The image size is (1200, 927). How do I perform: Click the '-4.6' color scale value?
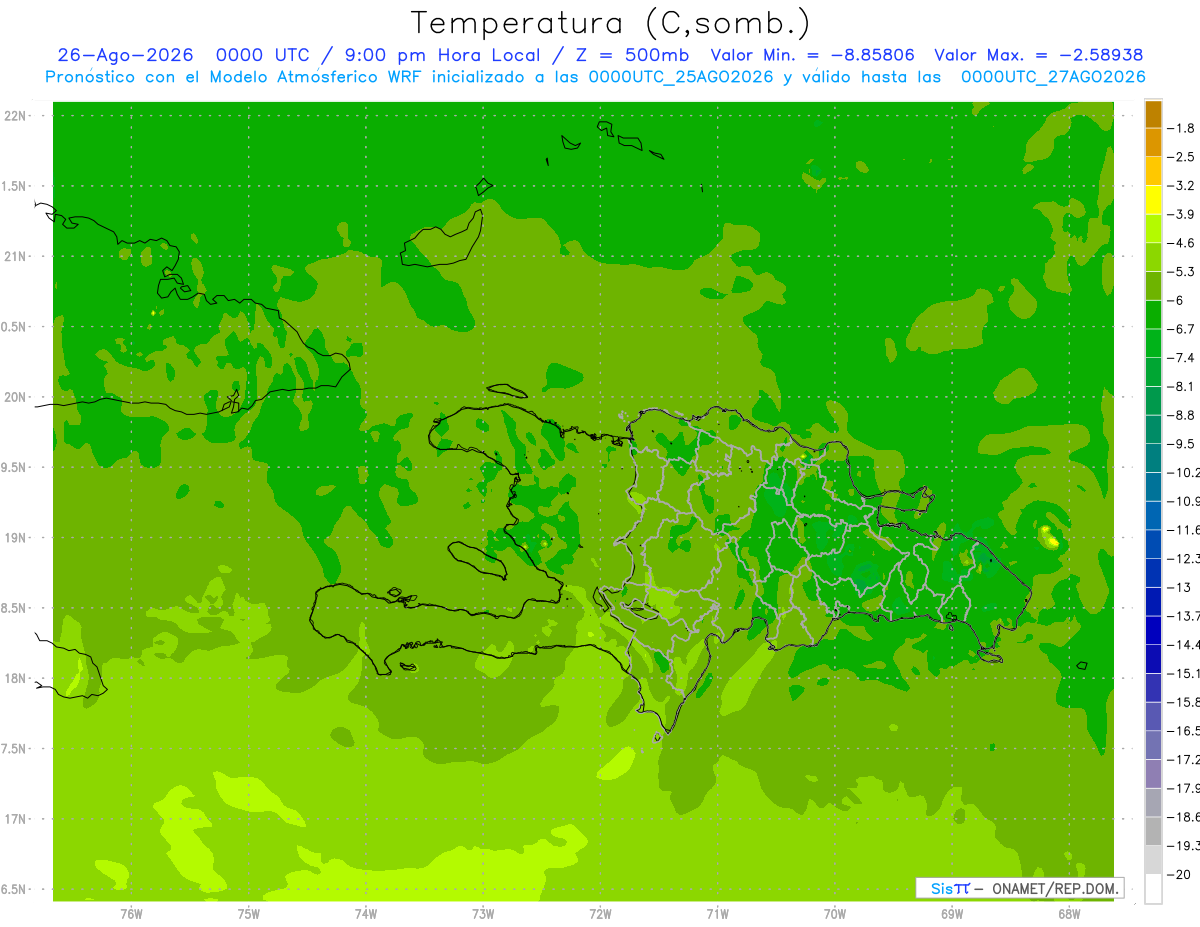coord(1181,243)
